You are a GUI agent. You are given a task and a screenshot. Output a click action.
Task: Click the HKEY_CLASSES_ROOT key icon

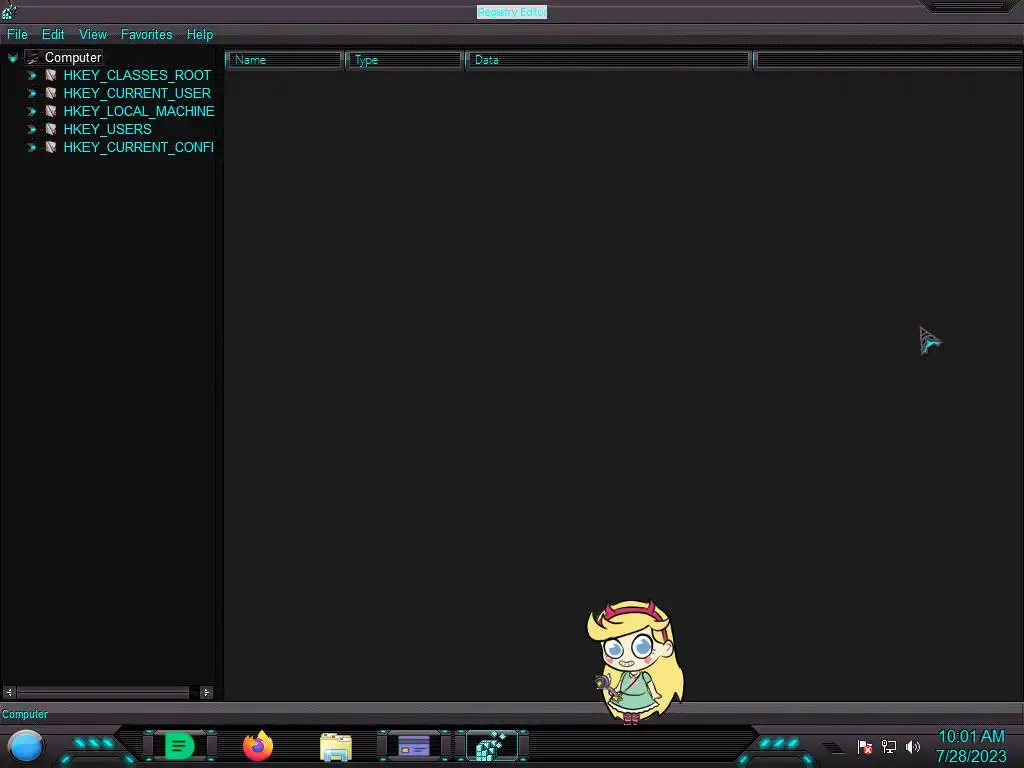click(x=50, y=75)
